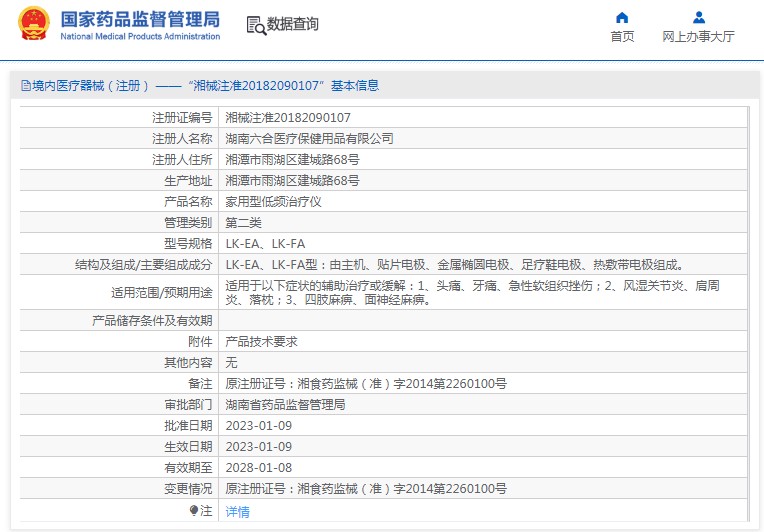The image size is (764, 532).
Task: Select 湖南省药品监督管理局 approval department
Action: pyautogui.click(x=285, y=404)
